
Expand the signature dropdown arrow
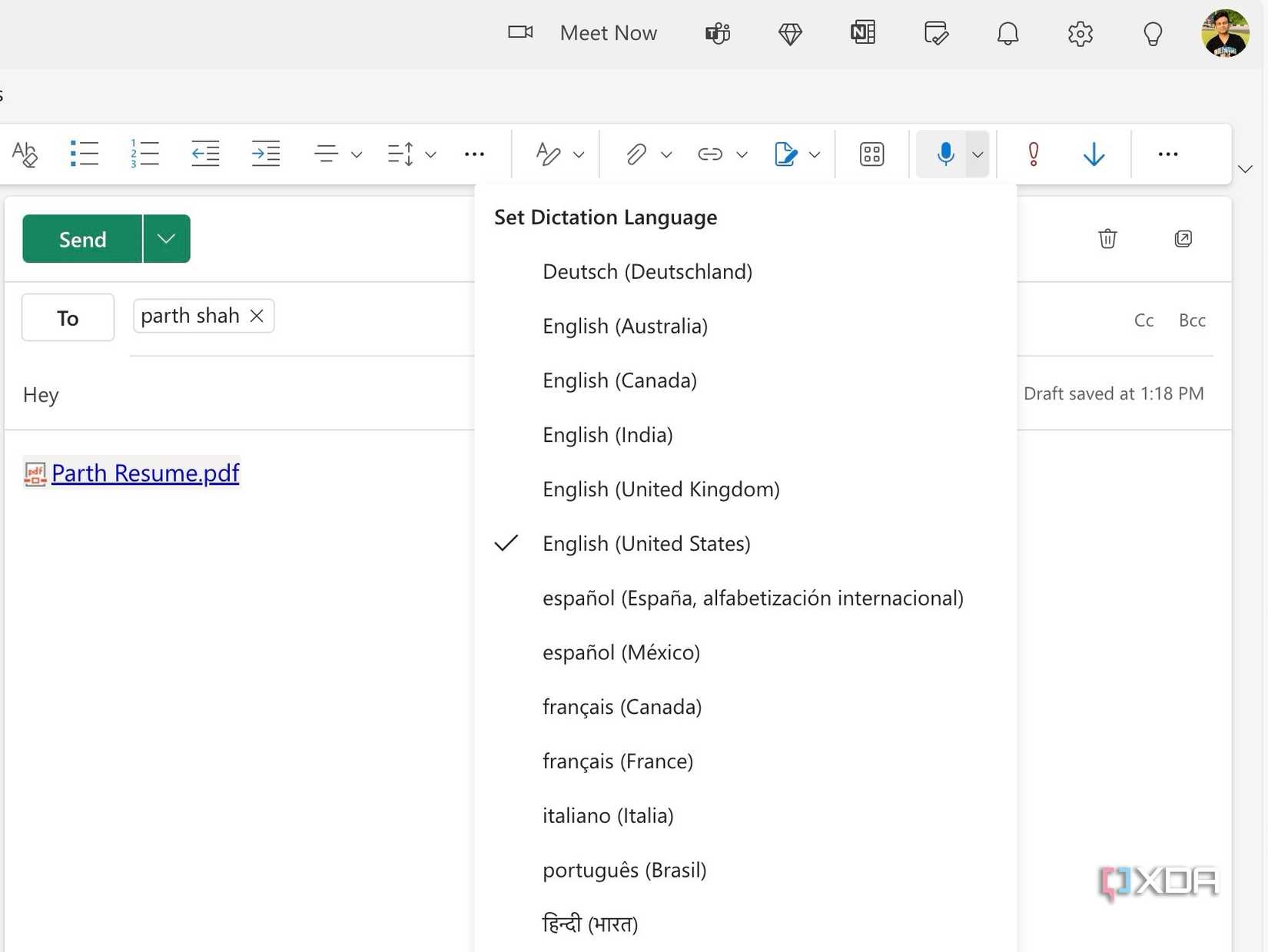pyautogui.click(x=815, y=154)
